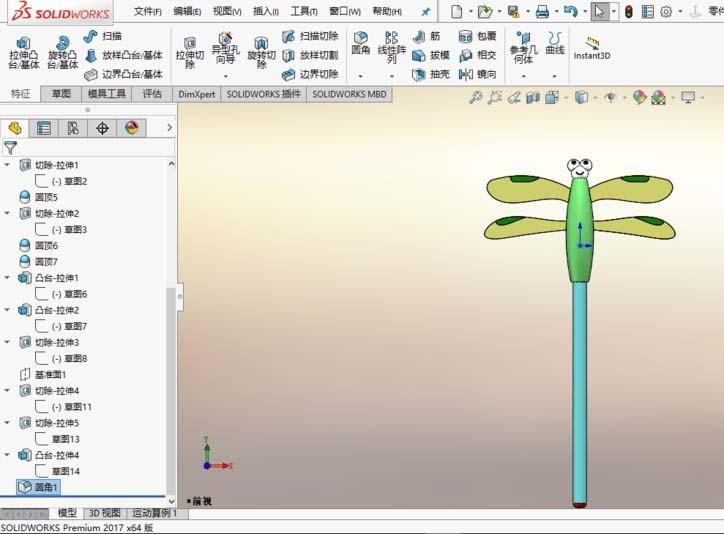Image resolution: width=724 pixels, height=534 pixels.
Task: Select the 草图14 sketch
Action: 58,471
